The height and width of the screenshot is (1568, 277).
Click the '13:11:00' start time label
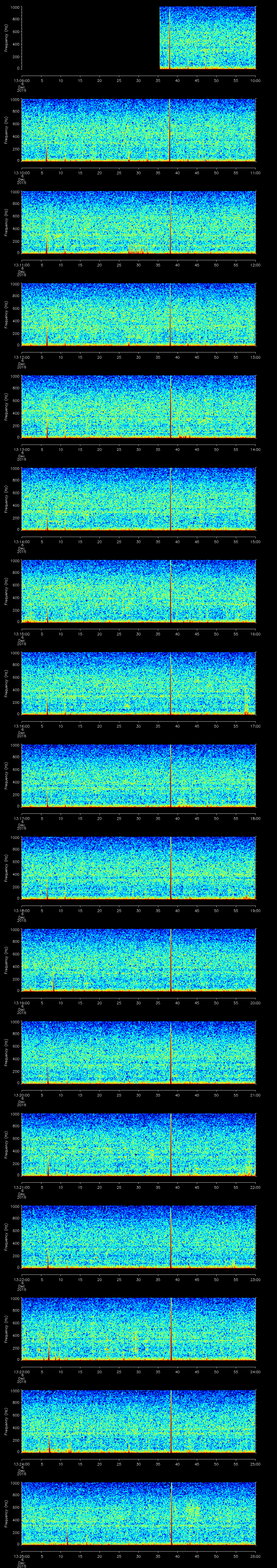point(21,265)
